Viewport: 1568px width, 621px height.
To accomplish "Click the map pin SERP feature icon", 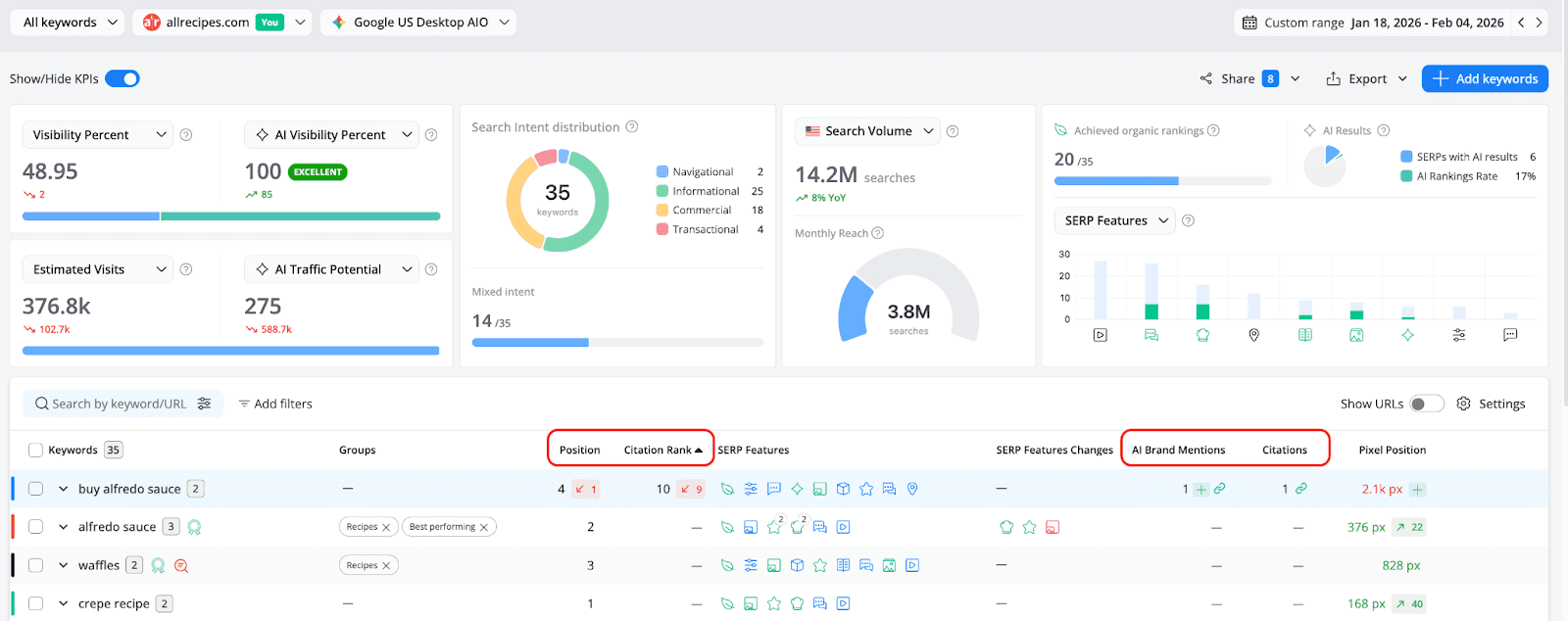I will (x=1253, y=335).
